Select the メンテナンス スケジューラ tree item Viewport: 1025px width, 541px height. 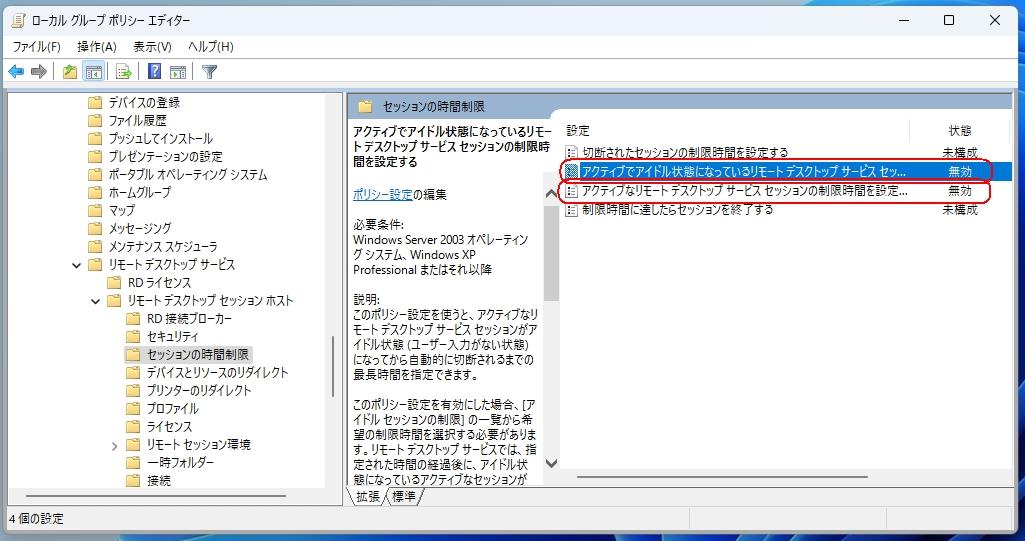point(163,246)
